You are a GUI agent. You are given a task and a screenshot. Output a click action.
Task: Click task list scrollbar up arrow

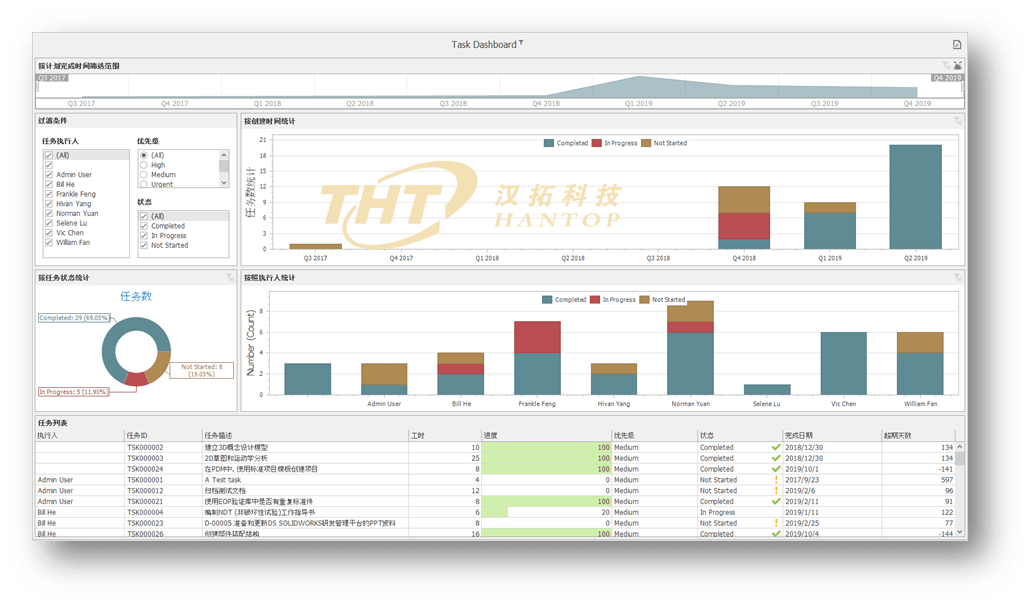click(x=960, y=447)
